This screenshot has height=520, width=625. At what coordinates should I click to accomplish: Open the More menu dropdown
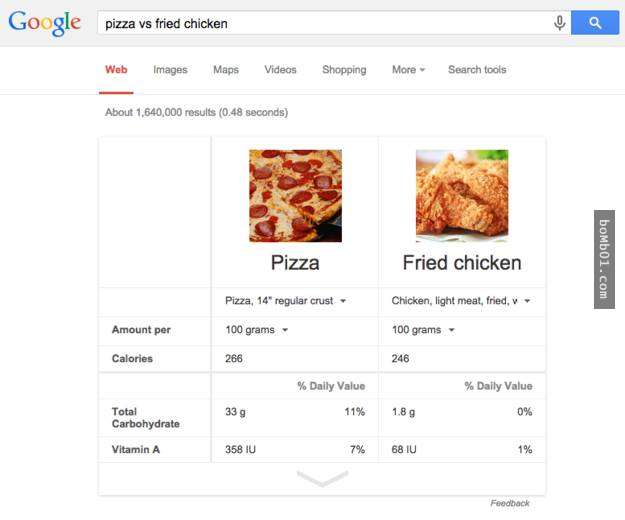pos(408,70)
